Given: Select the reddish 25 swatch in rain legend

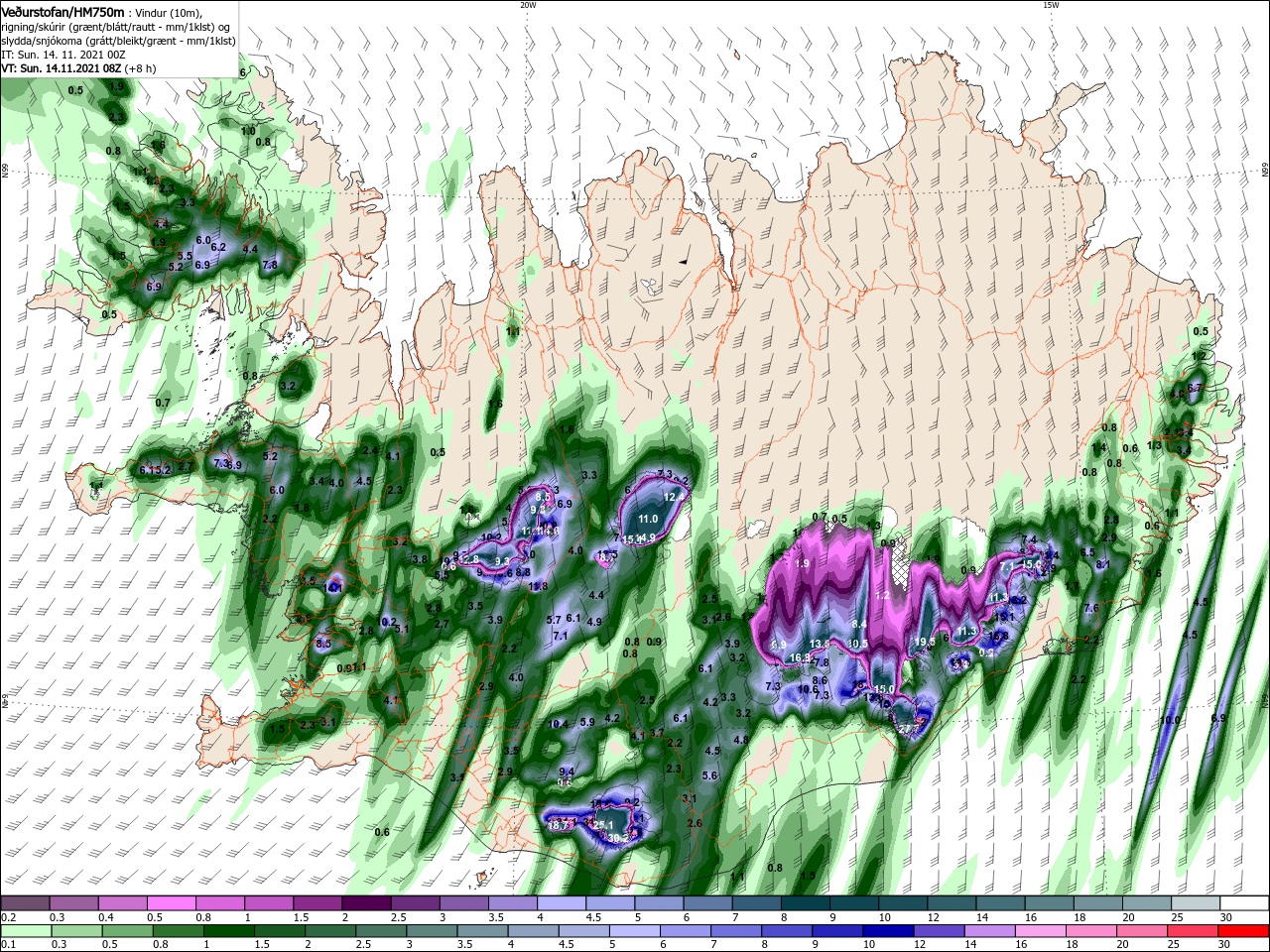Looking at the screenshot, I should [1195, 931].
